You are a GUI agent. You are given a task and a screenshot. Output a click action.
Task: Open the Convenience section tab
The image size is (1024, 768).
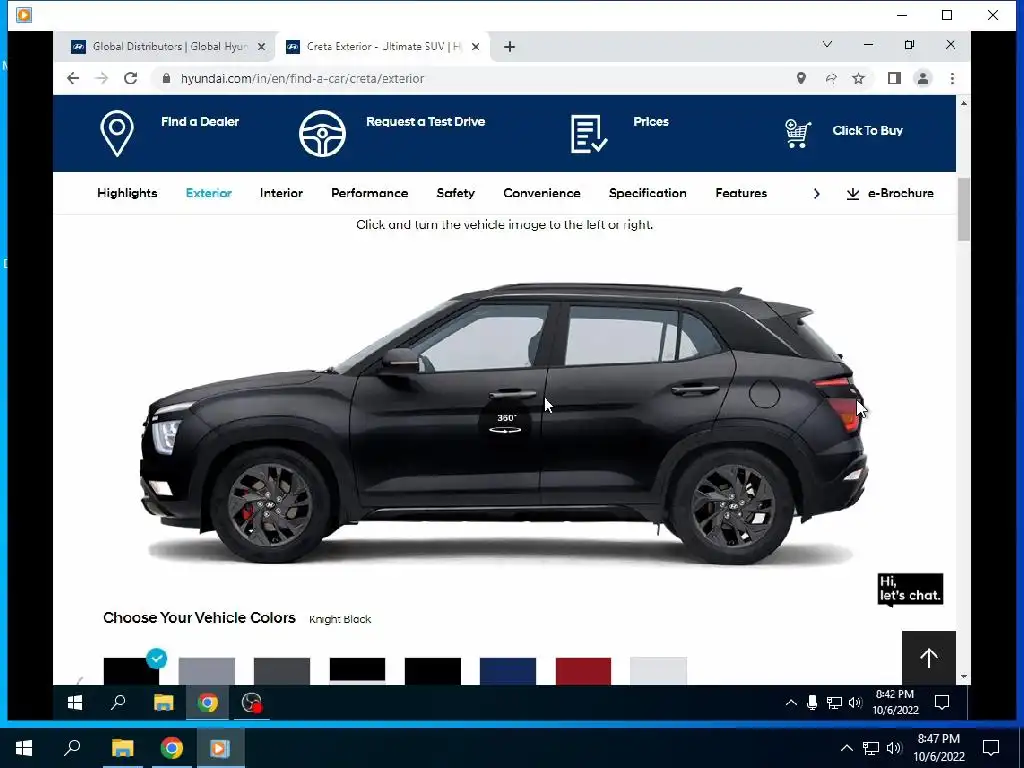pos(542,193)
